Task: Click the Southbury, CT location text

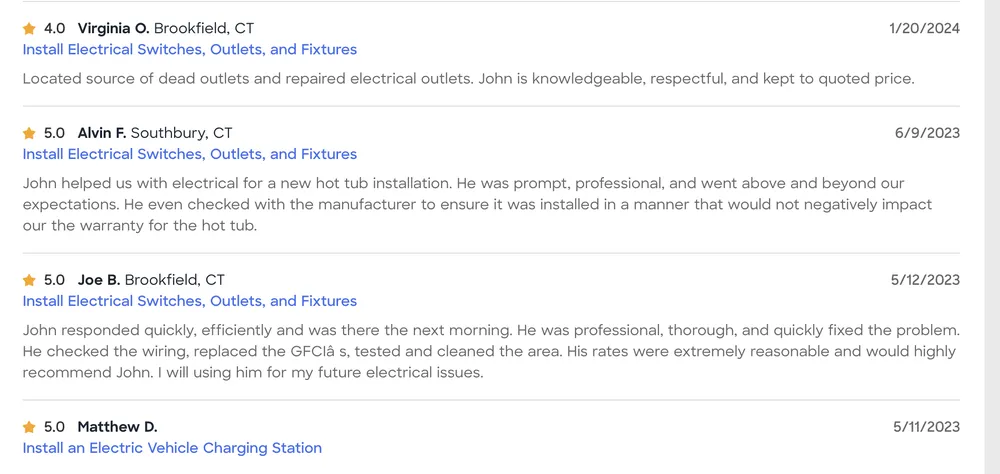Action: click(181, 133)
